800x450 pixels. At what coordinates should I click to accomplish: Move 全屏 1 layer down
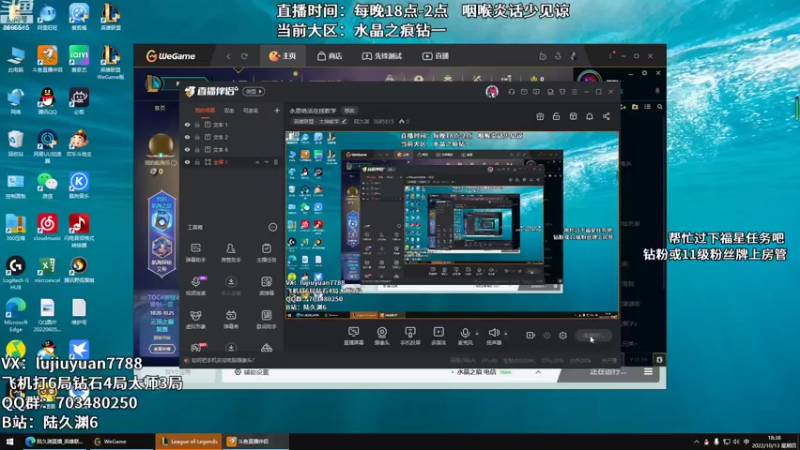pyautogui.click(x=266, y=162)
